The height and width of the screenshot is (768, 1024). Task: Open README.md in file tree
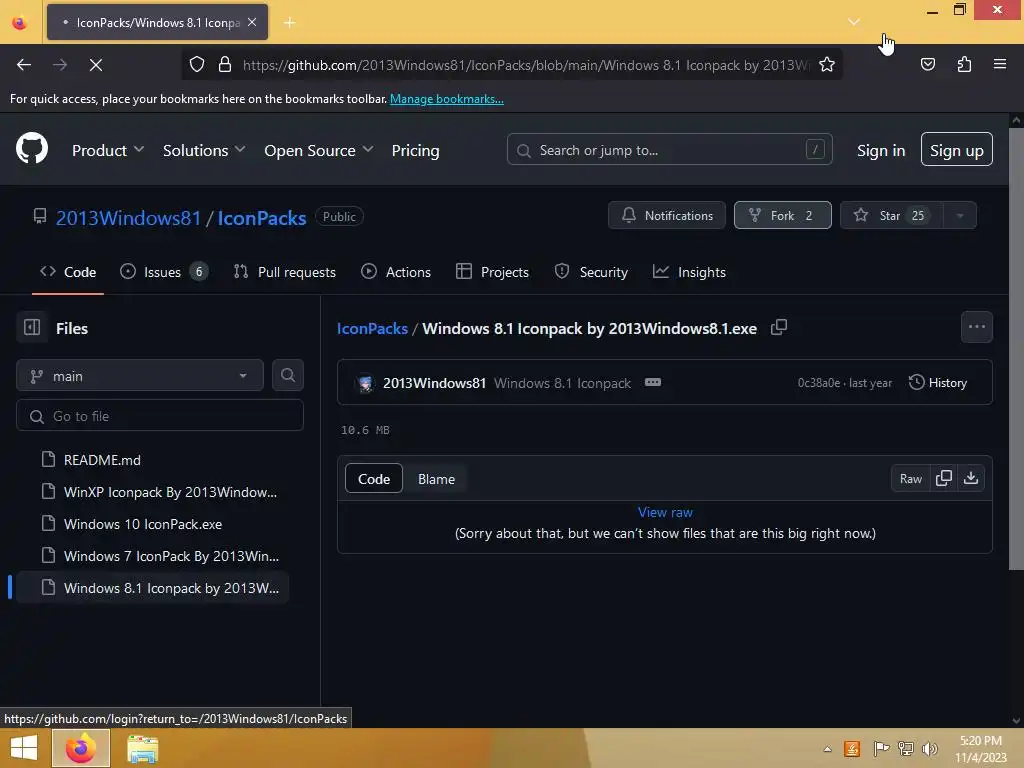point(102,460)
